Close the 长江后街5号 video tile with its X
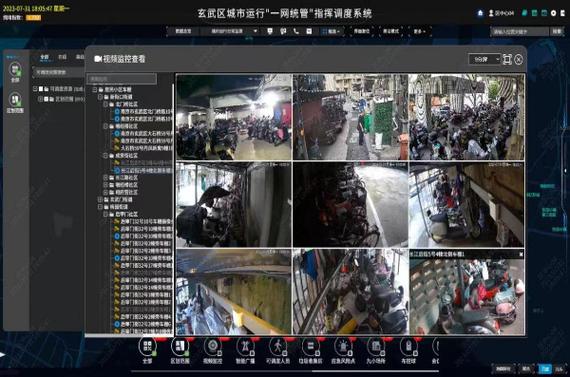 click(x=521, y=254)
